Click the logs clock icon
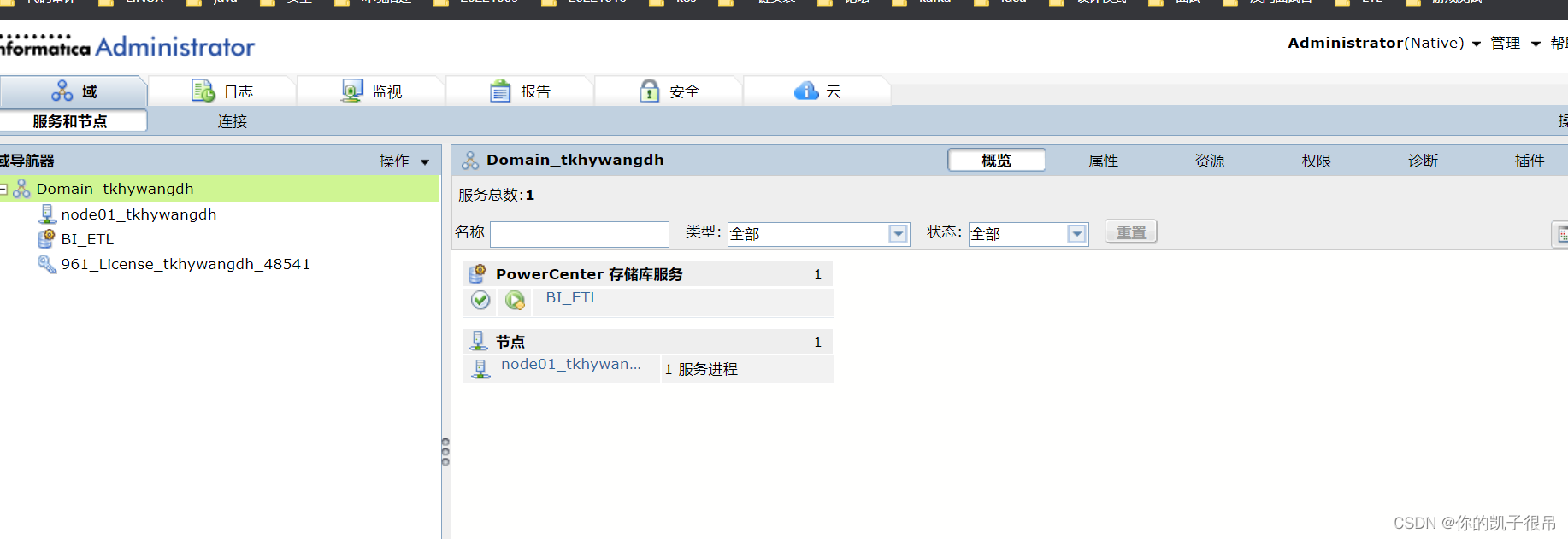This screenshot has height=539, width=1568. click(203, 91)
